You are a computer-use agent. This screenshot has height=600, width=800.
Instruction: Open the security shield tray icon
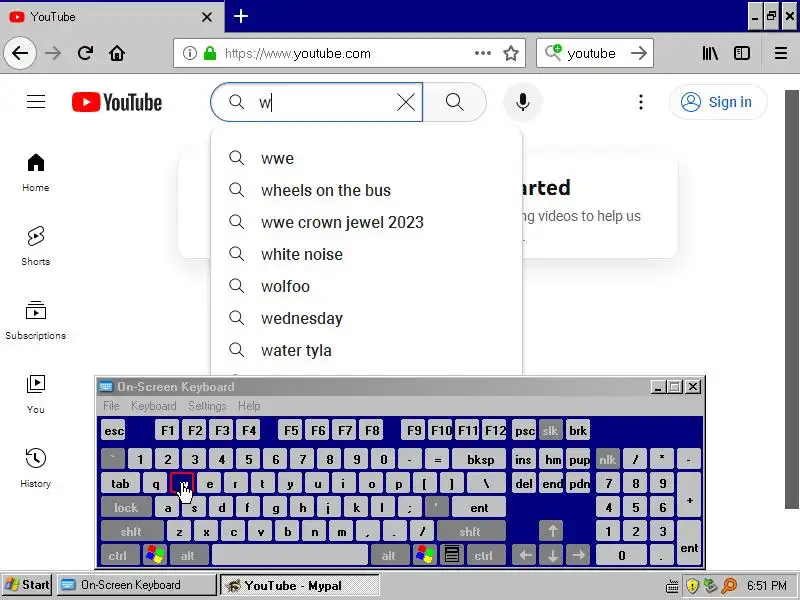[x=692, y=586]
